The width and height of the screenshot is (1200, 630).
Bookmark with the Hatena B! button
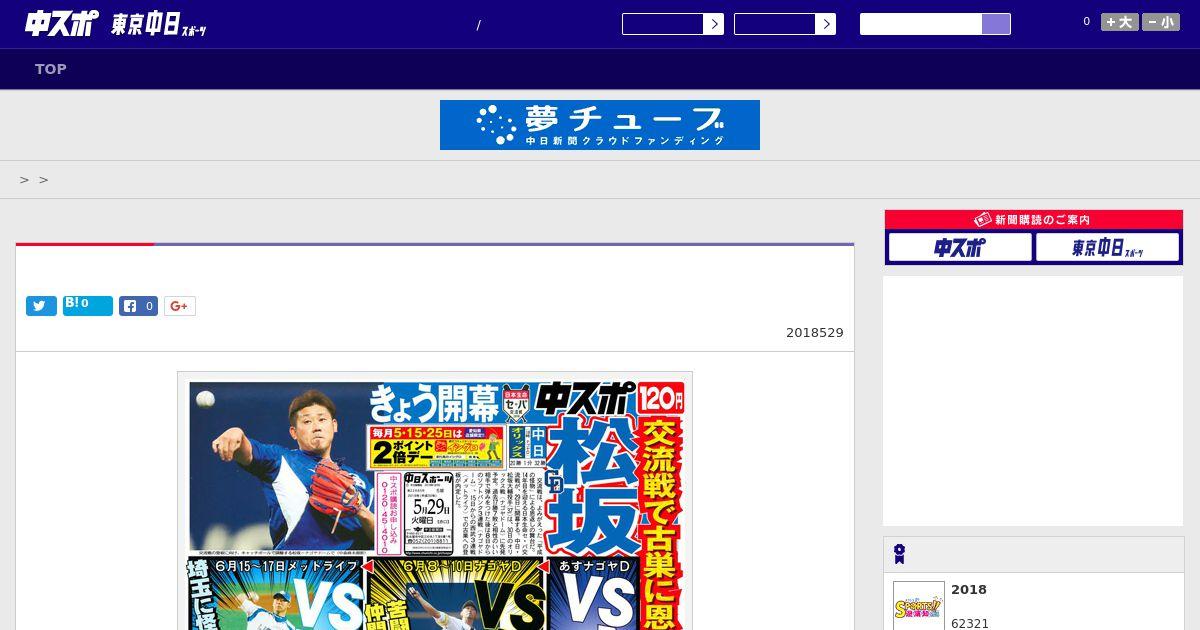coord(88,306)
